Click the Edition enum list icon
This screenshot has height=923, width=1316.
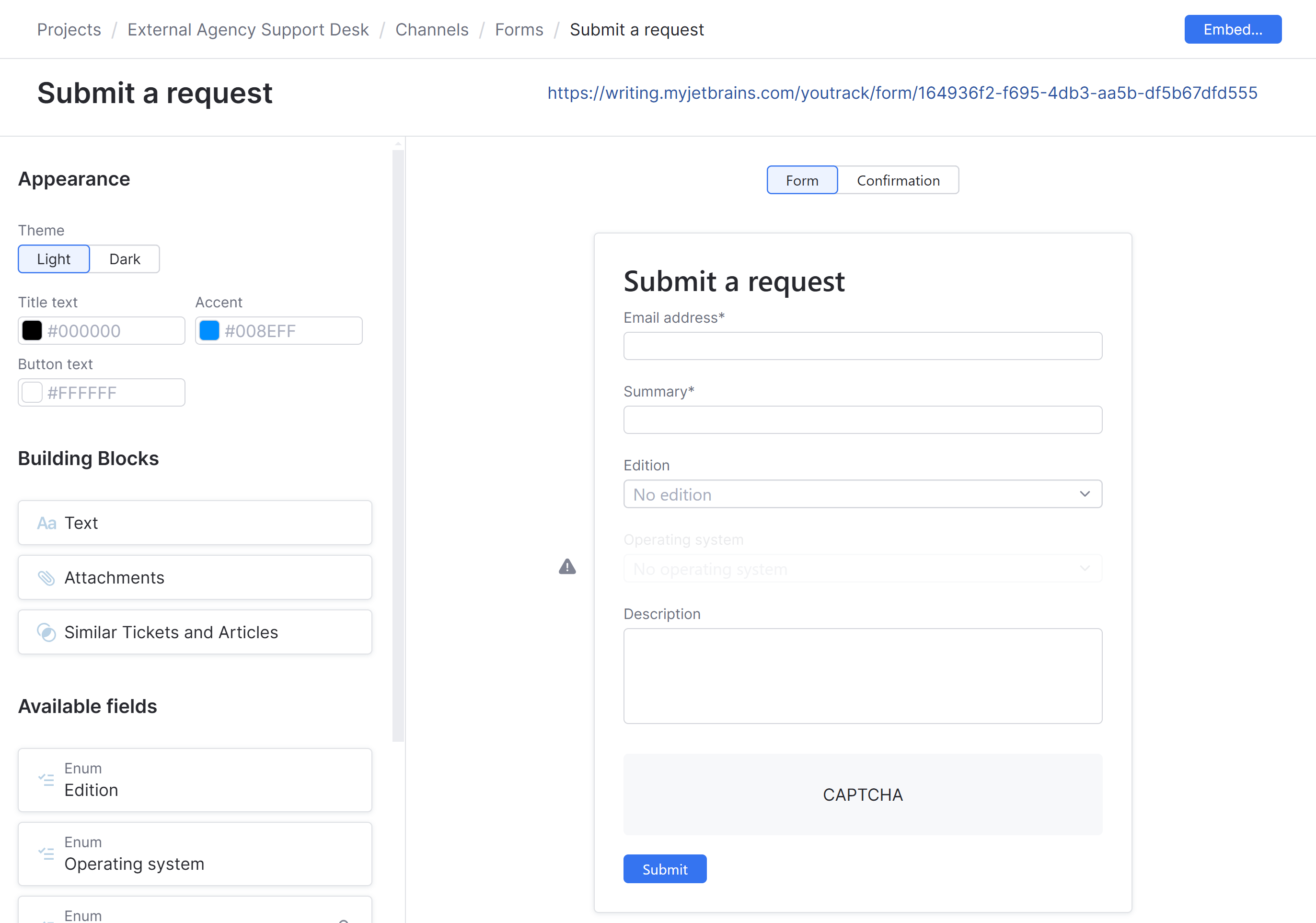coord(46,780)
